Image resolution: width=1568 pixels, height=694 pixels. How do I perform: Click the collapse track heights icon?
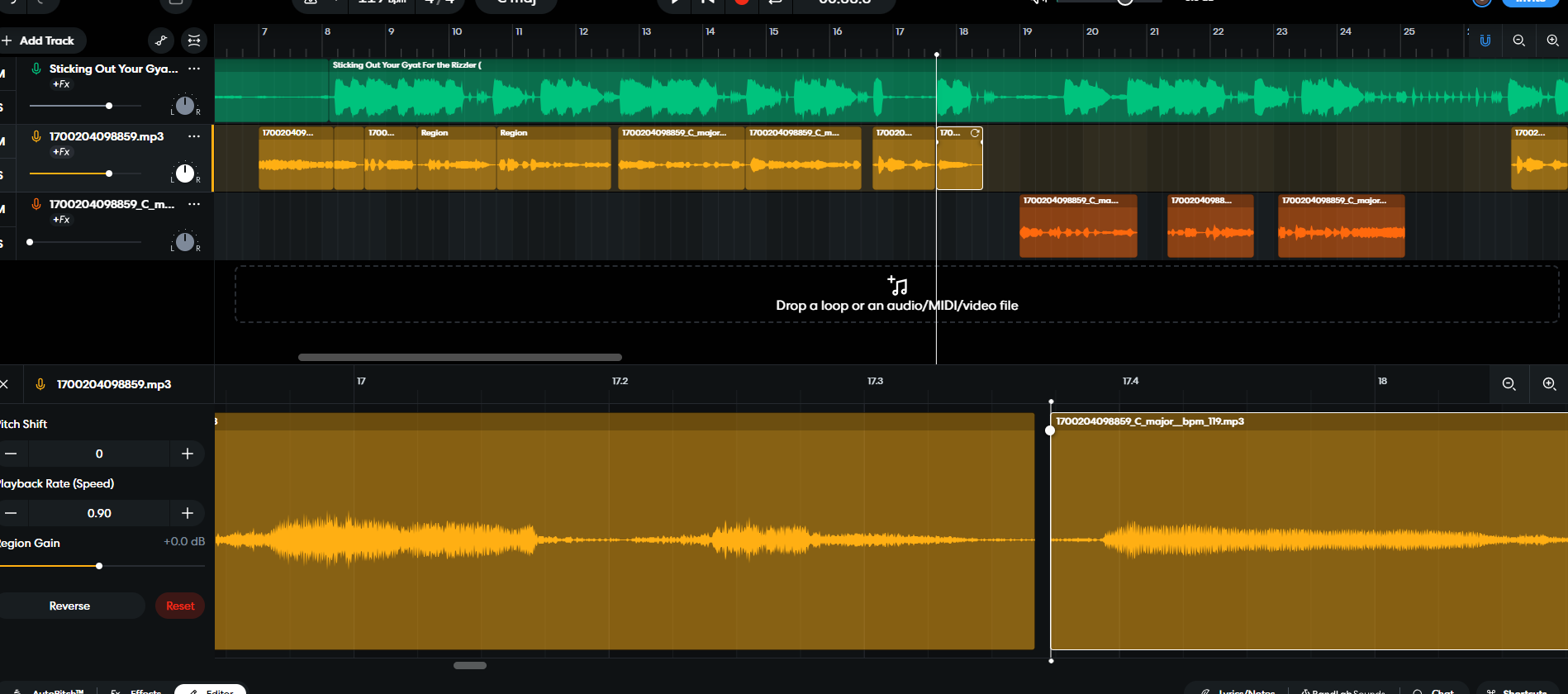click(x=194, y=40)
